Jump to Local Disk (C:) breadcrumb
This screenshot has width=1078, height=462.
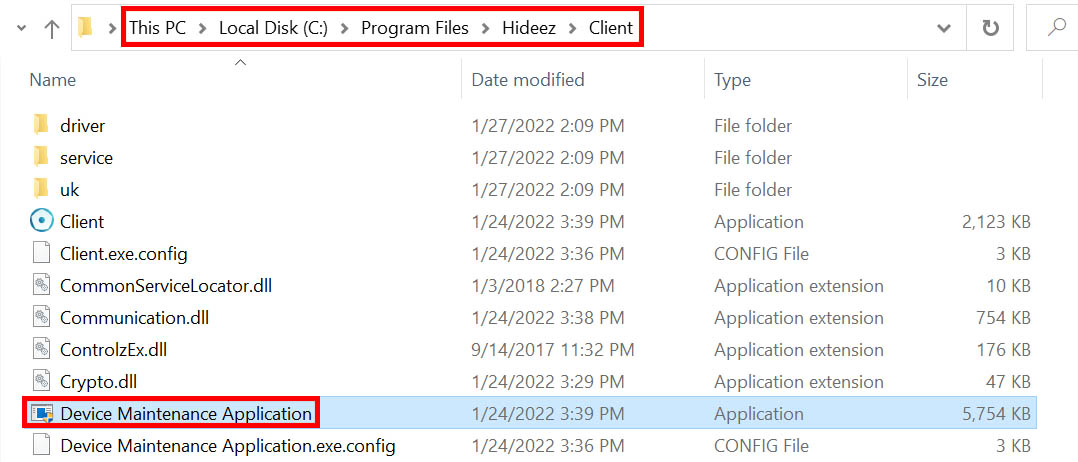click(x=272, y=28)
